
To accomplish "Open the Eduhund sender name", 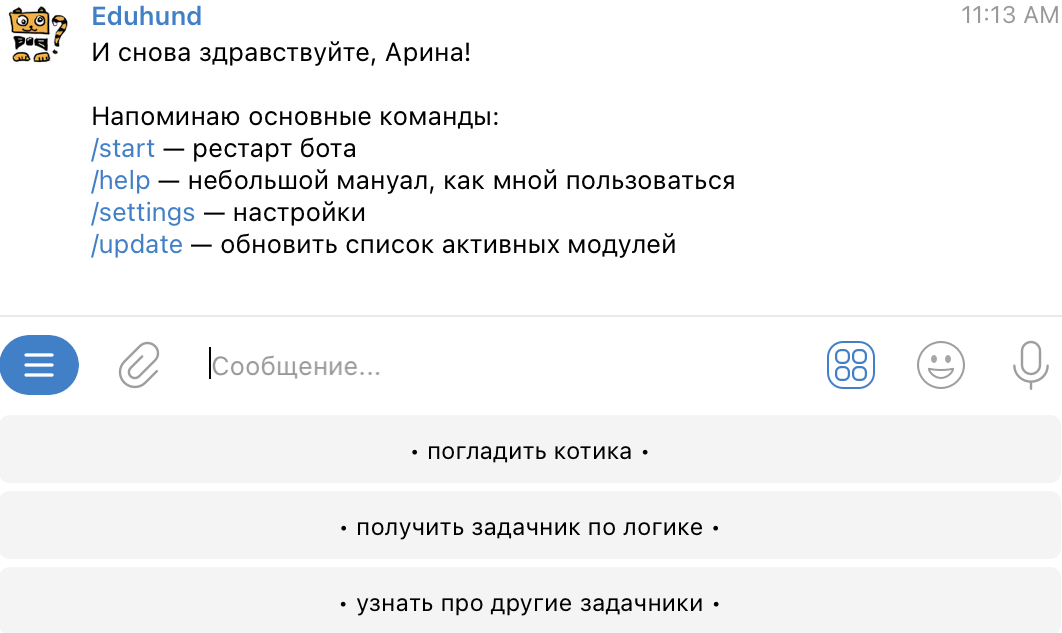I will click(x=146, y=16).
